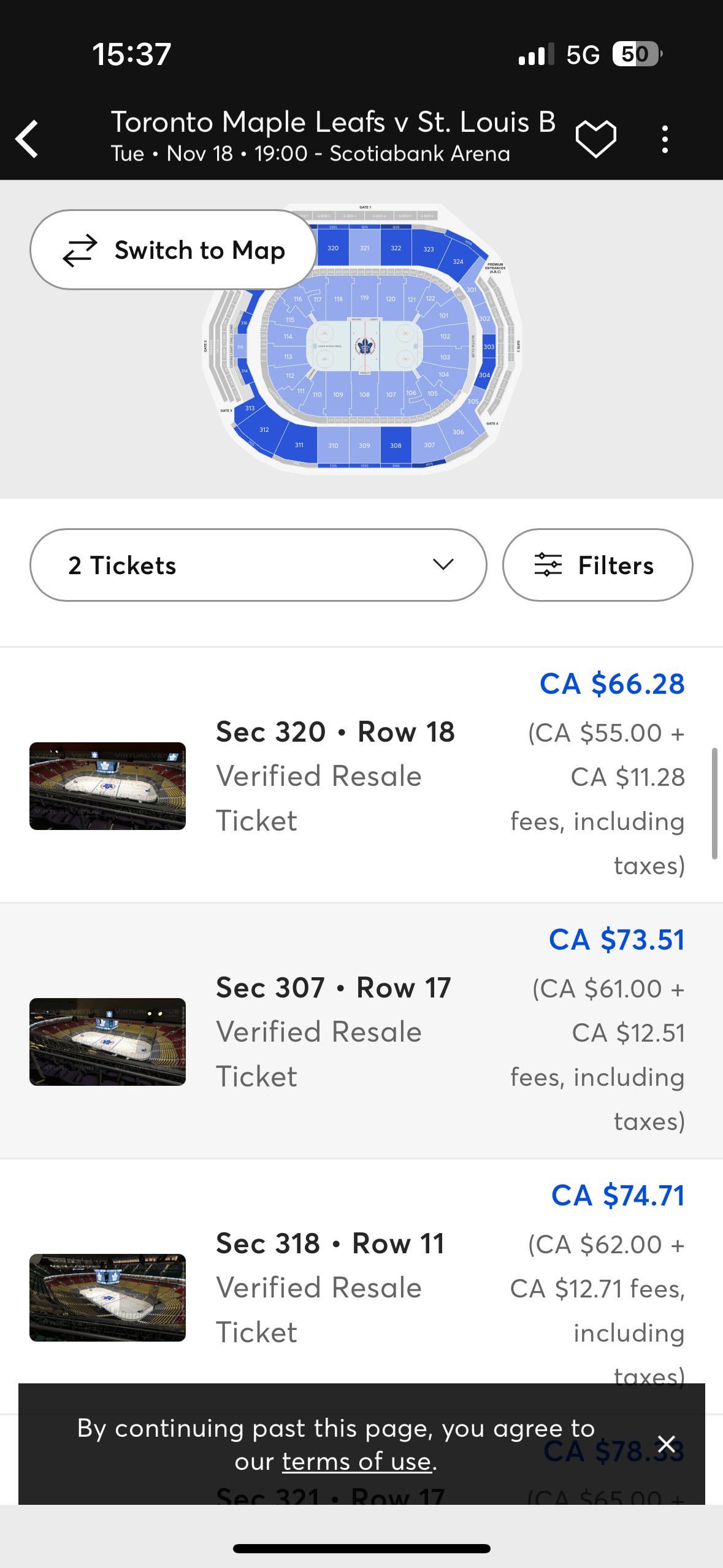The width and height of the screenshot is (723, 1568).
Task: Open the terms of use link
Action: [x=357, y=1461]
